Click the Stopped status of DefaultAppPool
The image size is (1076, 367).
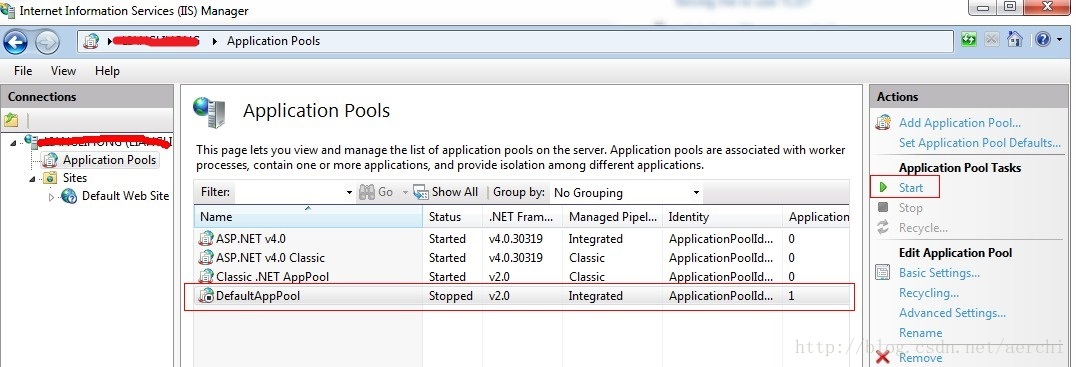pyautogui.click(x=451, y=296)
